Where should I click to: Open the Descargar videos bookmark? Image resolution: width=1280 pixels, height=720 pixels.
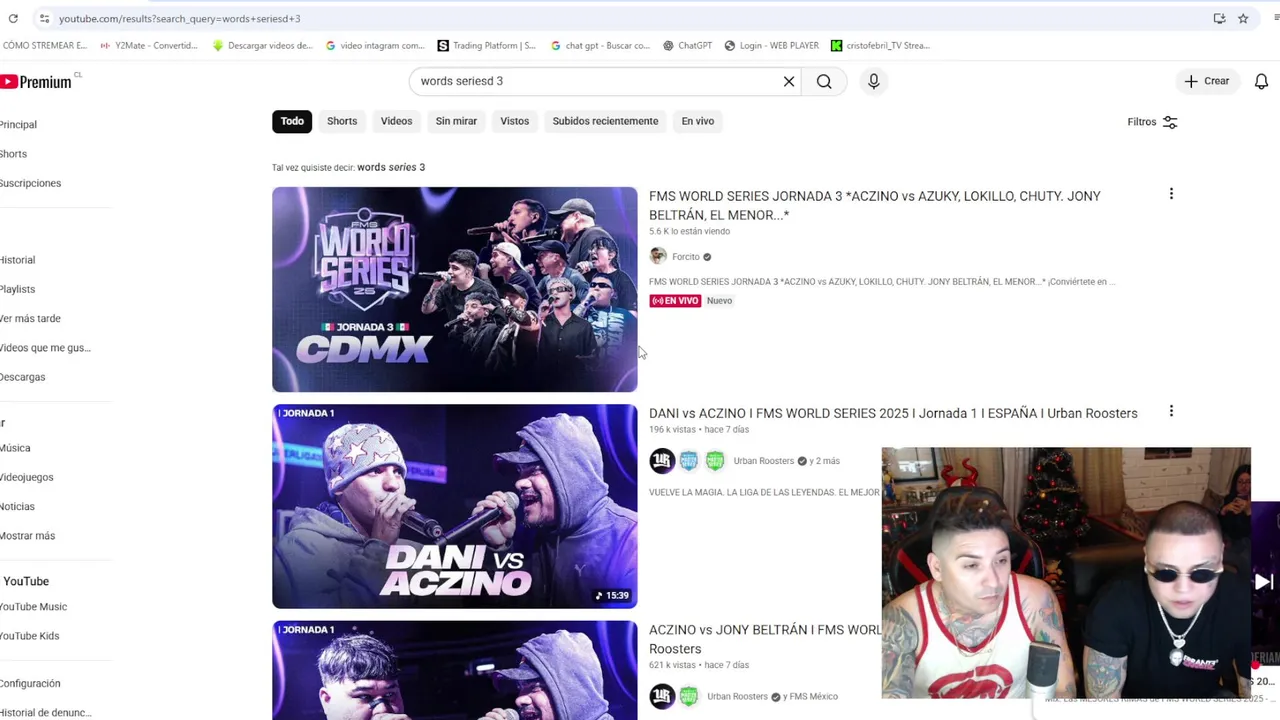tap(263, 46)
